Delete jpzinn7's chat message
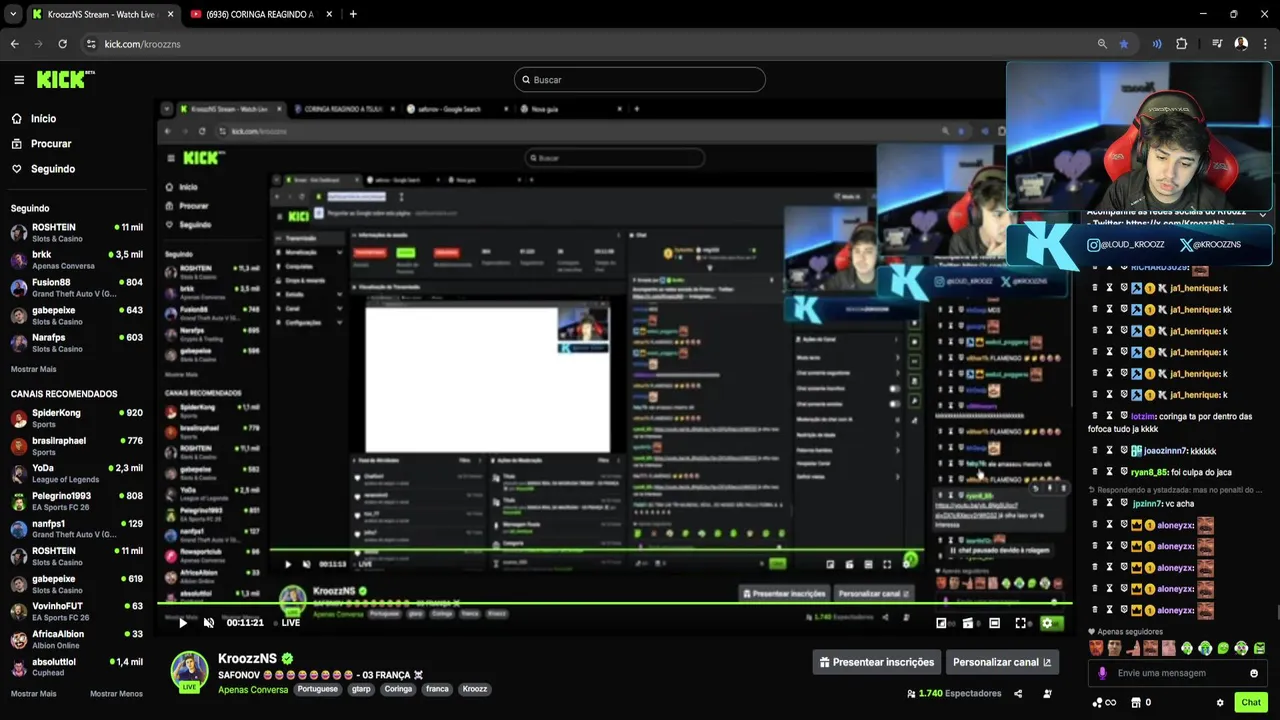Viewport: 1280px width, 720px height. pos(1094,503)
